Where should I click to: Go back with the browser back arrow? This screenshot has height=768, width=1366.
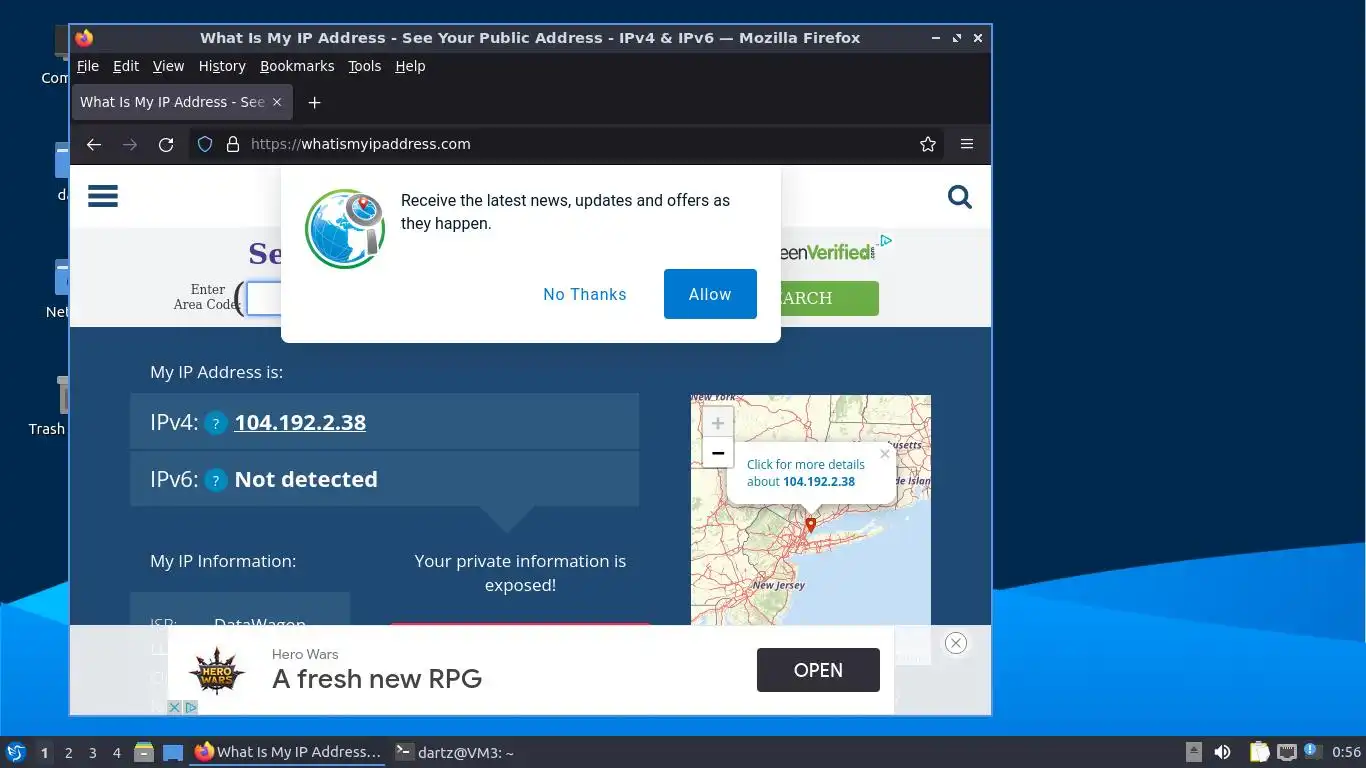coord(94,144)
